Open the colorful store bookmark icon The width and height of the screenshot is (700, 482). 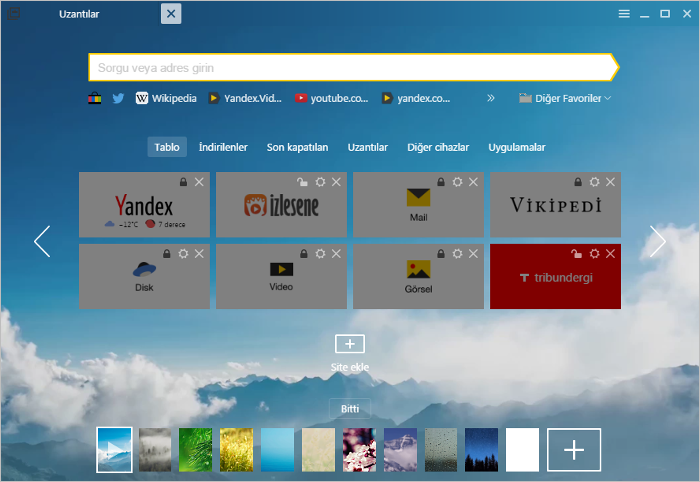95,98
